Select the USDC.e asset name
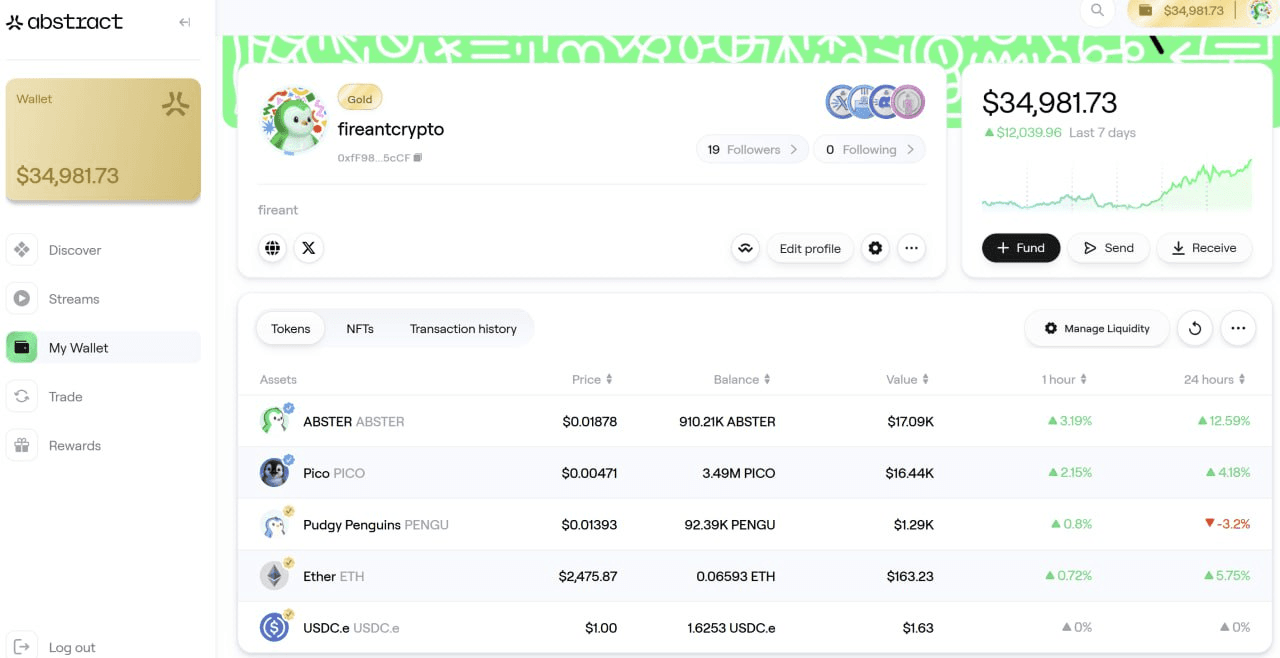This screenshot has height=658, width=1280. 351,628
